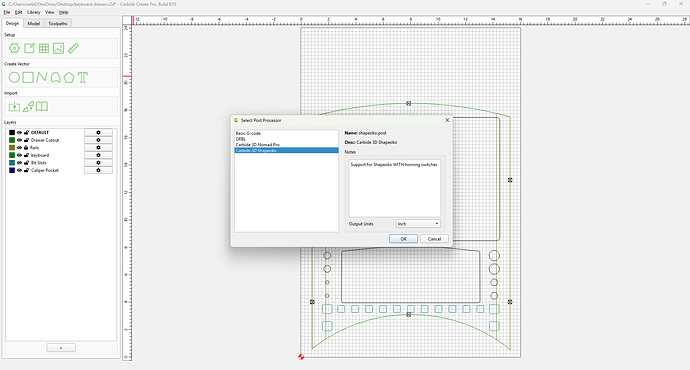Toggle visibility of Rails layer

(x=19, y=147)
